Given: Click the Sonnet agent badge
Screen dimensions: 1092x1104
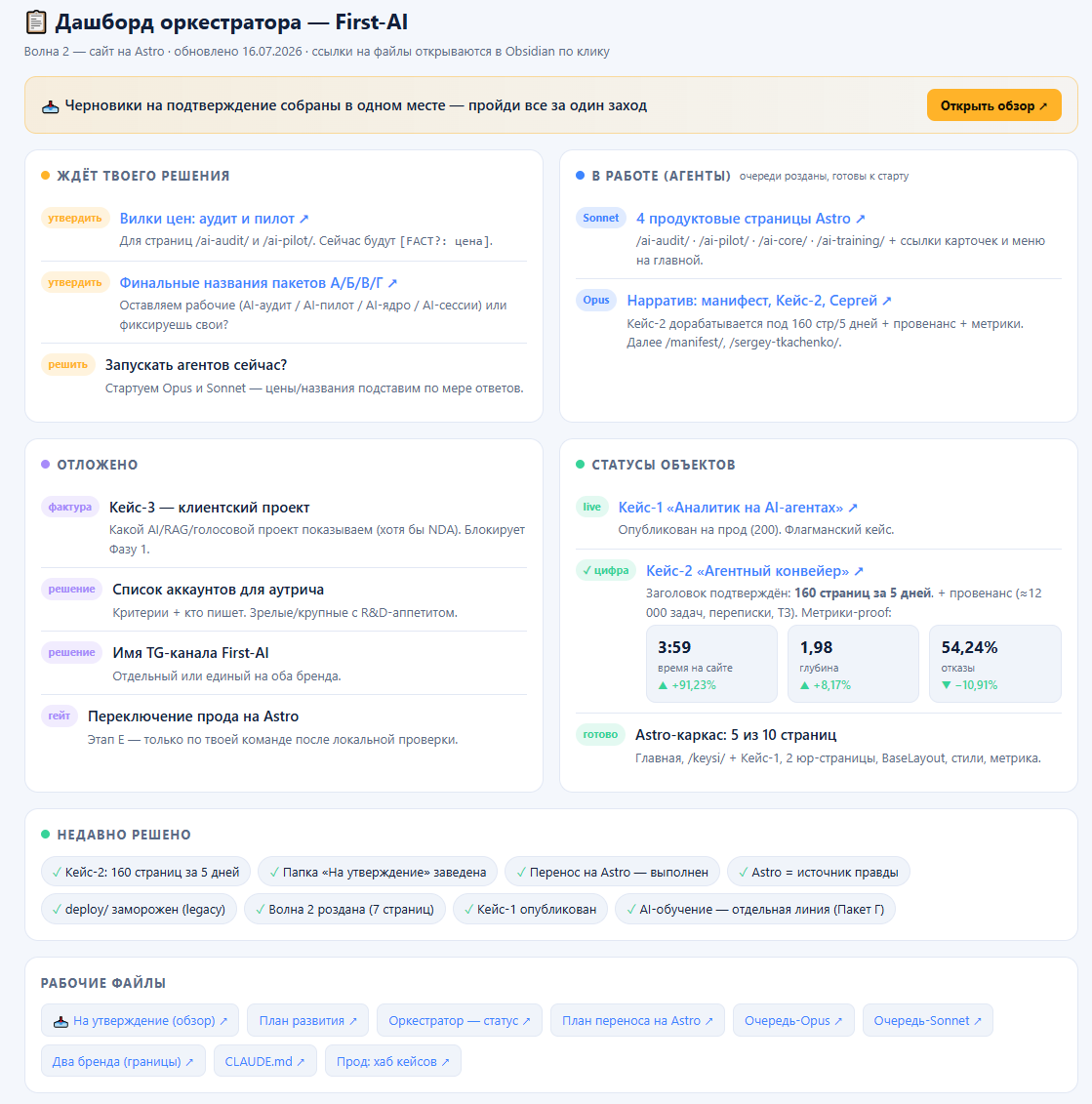Looking at the screenshot, I should [x=600, y=219].
